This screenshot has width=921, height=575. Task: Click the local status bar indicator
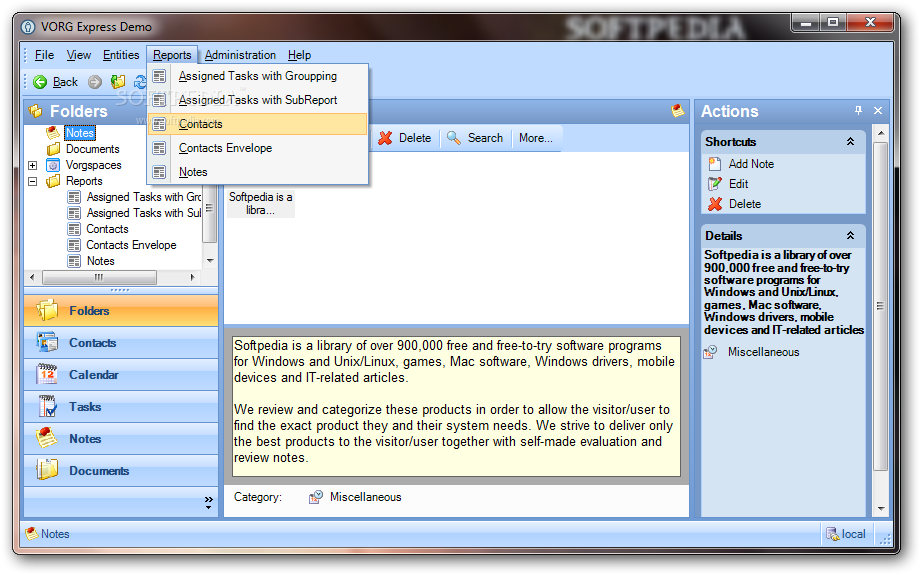846,534
